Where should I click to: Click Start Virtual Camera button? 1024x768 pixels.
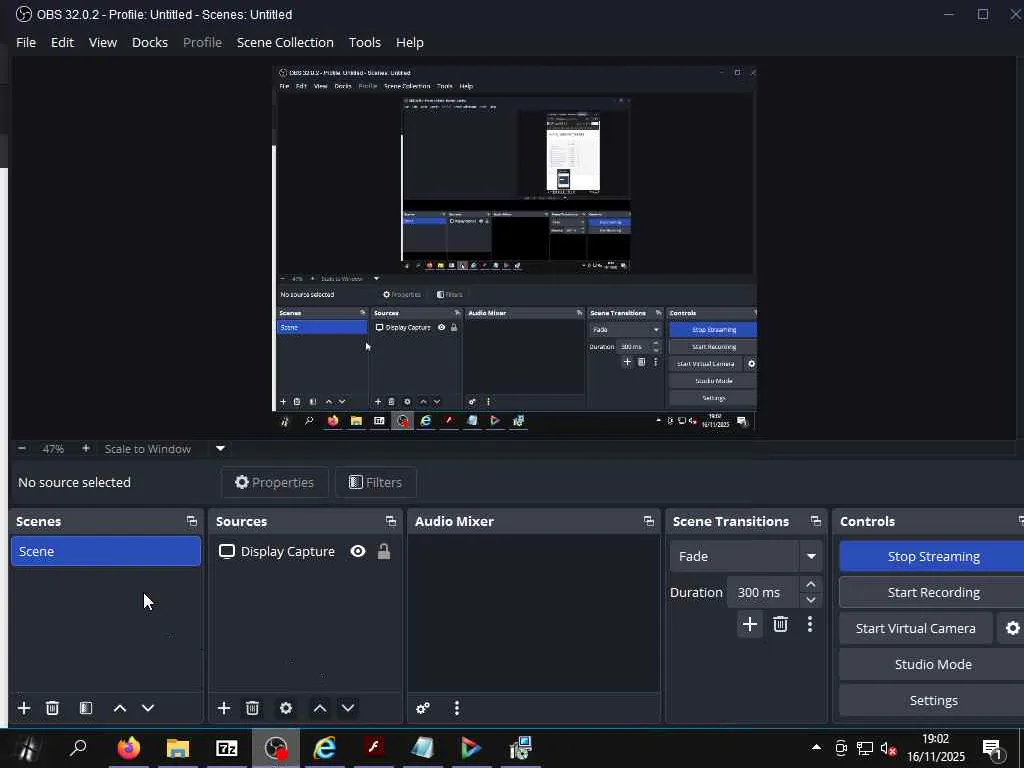pos(916,628)
